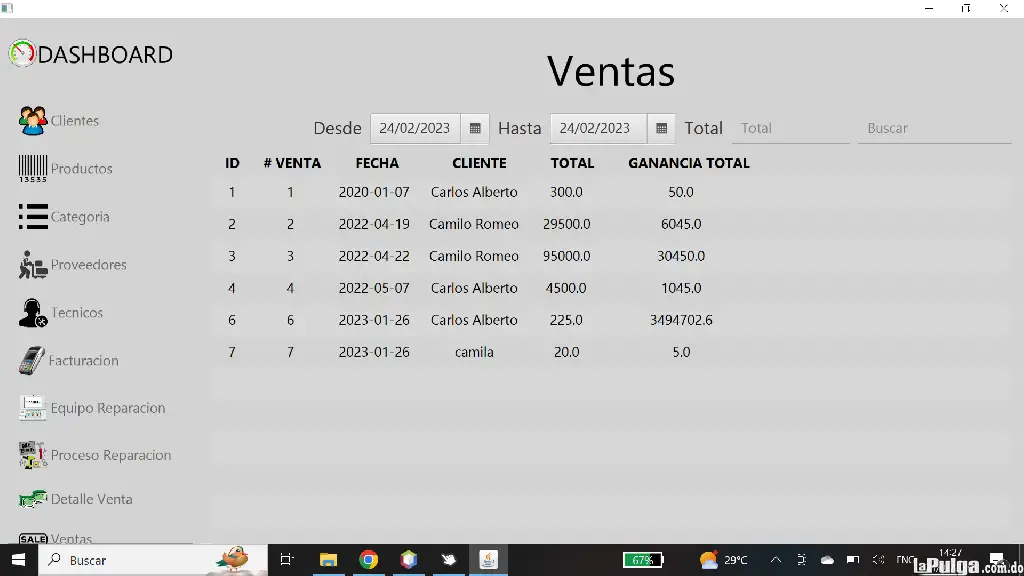Click the Java app taskbar icon
The width and height of the screenshot is (1024, 576).
coord(488,560)
